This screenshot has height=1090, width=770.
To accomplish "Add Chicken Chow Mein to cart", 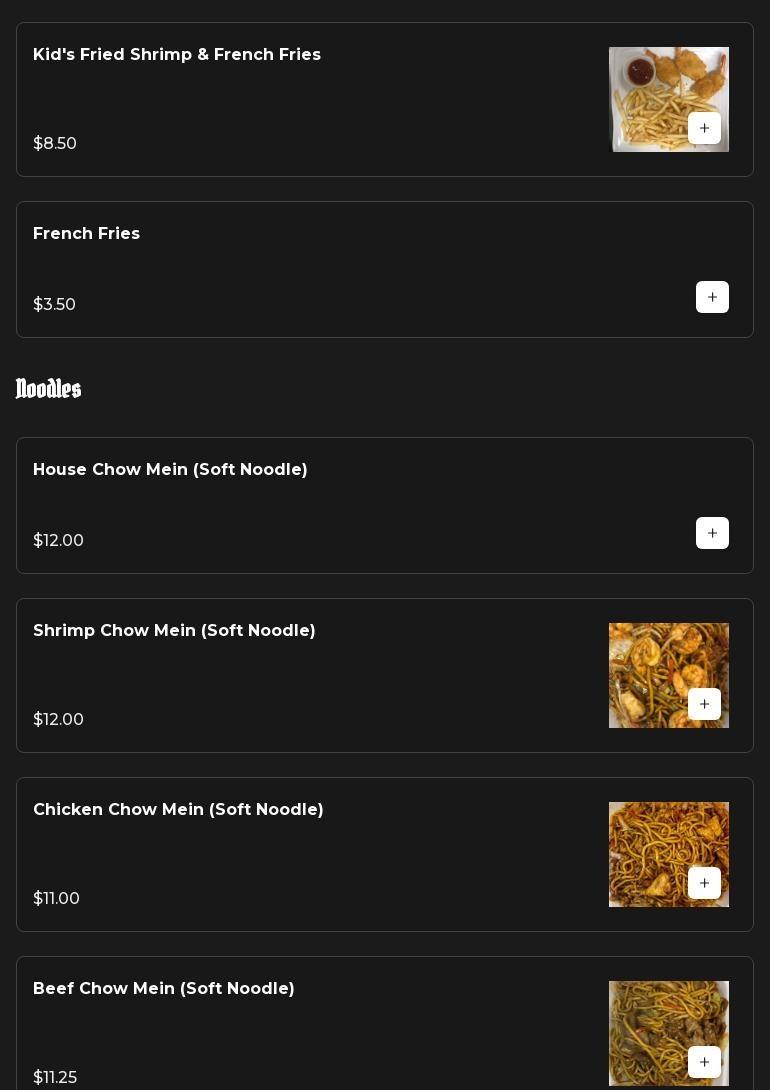I will point(704,883).
